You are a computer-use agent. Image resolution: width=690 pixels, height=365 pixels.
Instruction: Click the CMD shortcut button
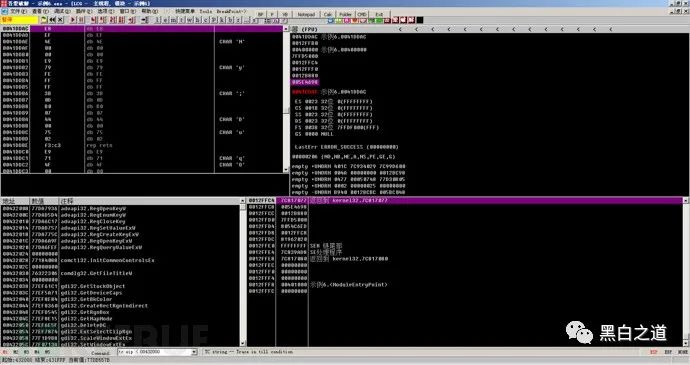tap(362, 14)
